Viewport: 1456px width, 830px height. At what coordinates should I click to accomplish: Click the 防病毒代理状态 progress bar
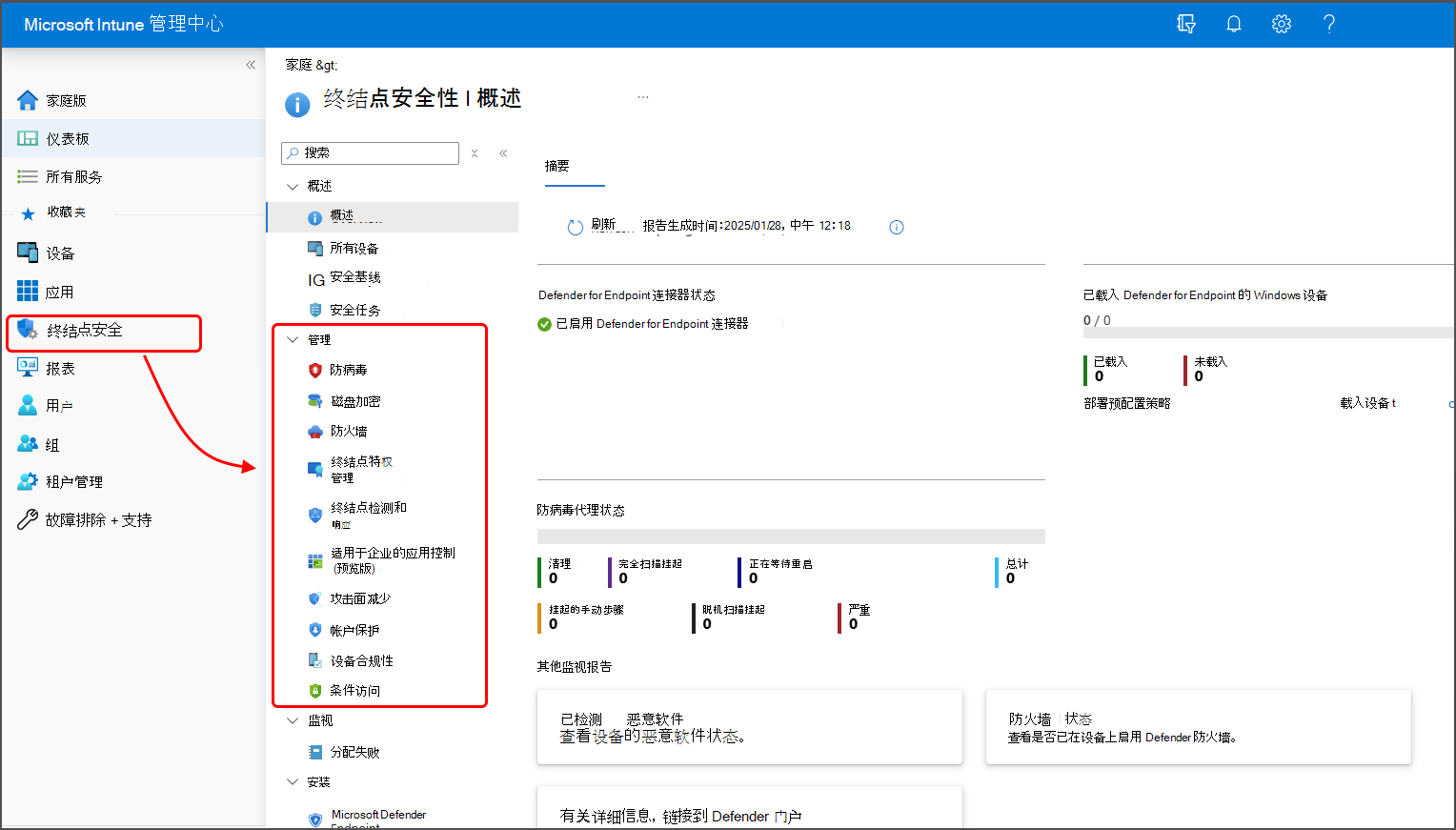(x=791, y=536)
